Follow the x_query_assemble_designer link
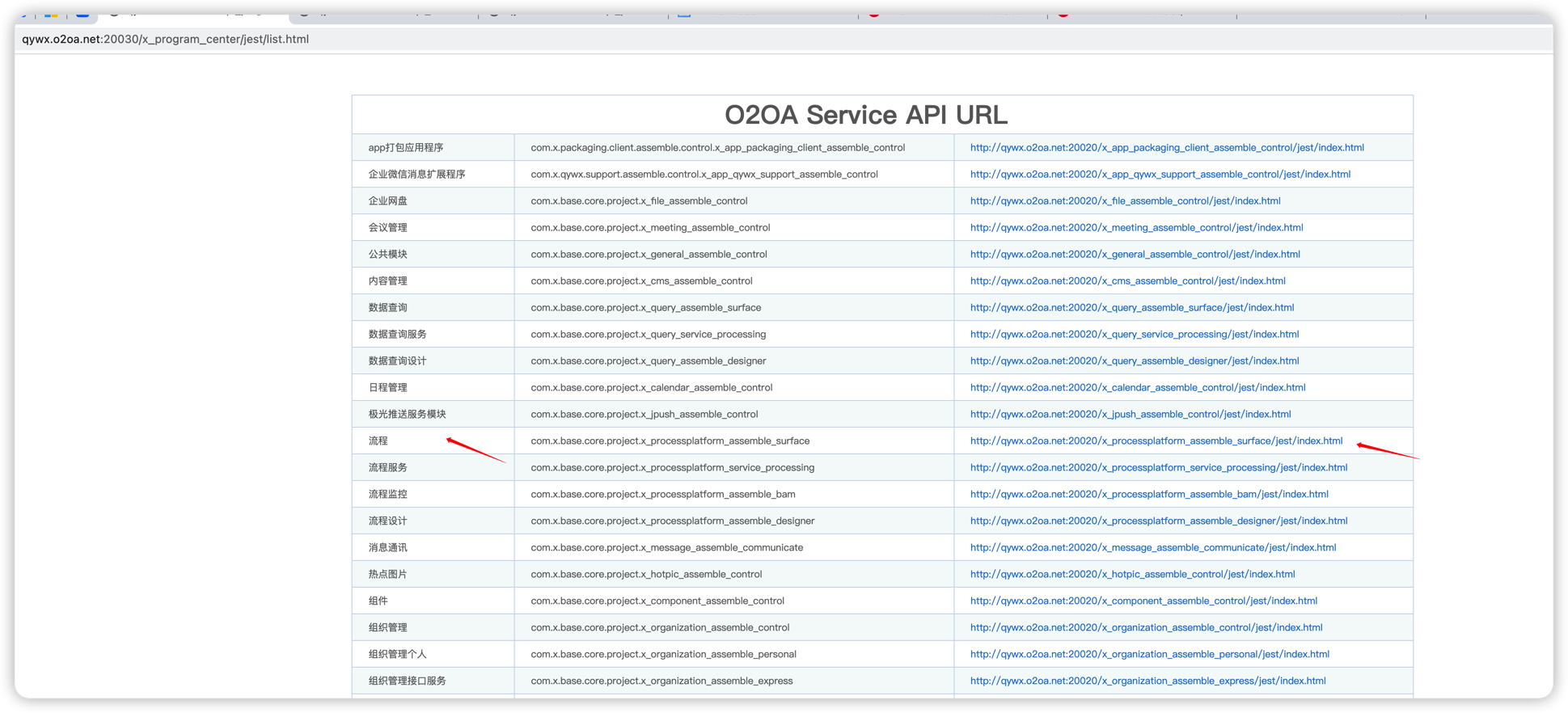 click(1134, 361)
